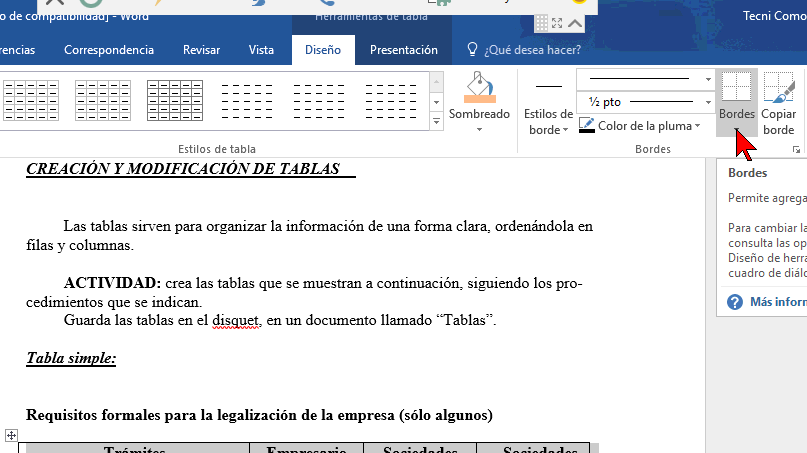The width and height of the screenshot is (807, 453).
Task: Expand the Sombreado dropdown arrow
Action: [x=479, y=130]
